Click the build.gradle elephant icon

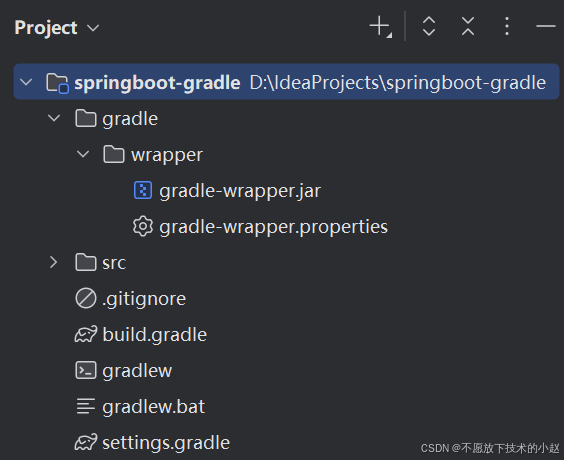86,334
